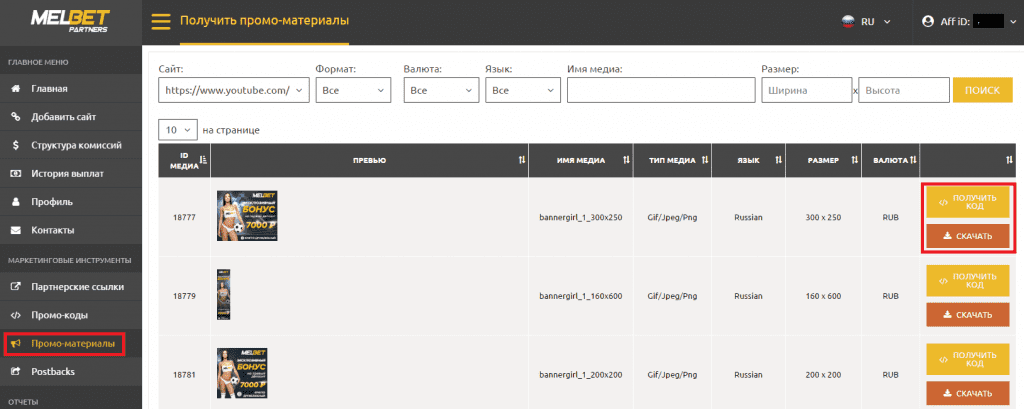Screen dimensions: 1024x409
Task: Click media ID 18781
Action: pyautogui.click(x=184, y=375)
